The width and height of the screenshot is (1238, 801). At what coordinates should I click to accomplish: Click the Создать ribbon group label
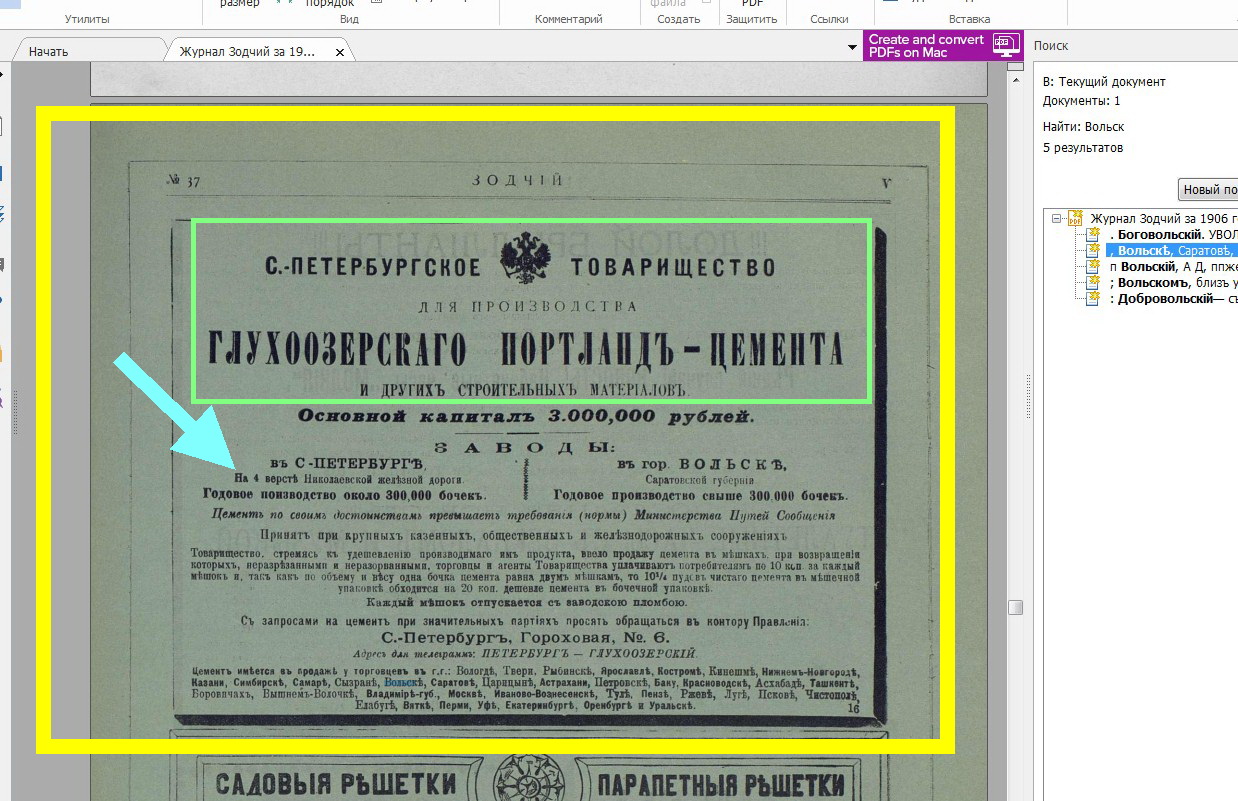pyautogui.click(x=679, y=19)
